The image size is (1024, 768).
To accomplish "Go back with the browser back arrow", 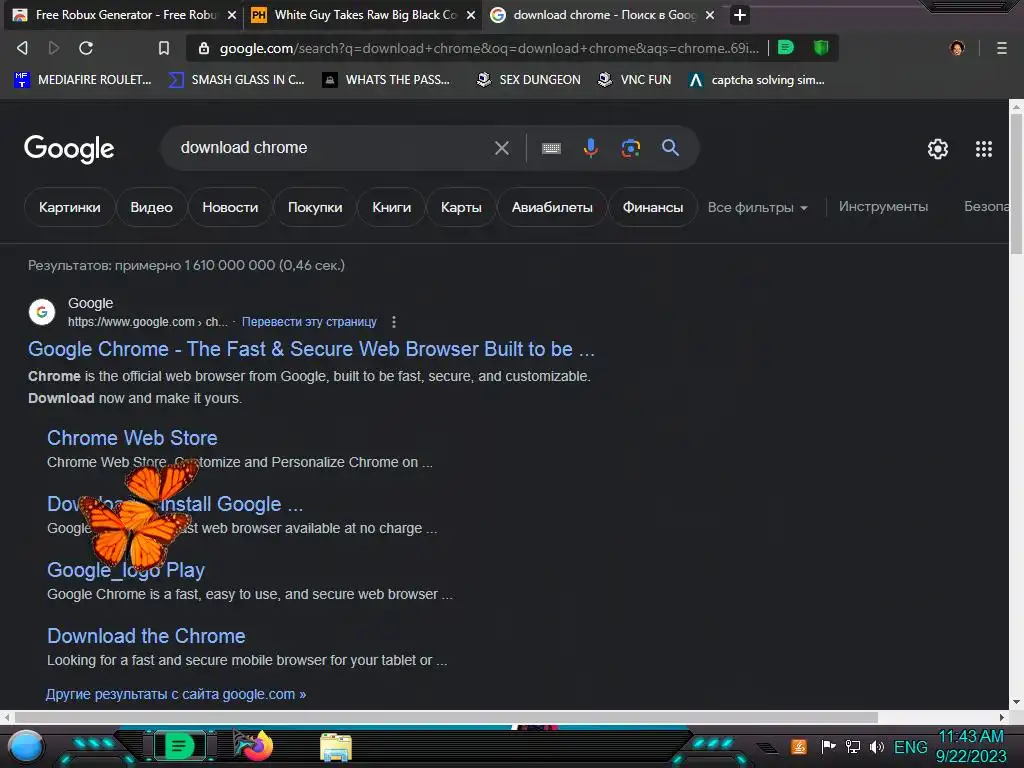I will click(x=22, y=48).
